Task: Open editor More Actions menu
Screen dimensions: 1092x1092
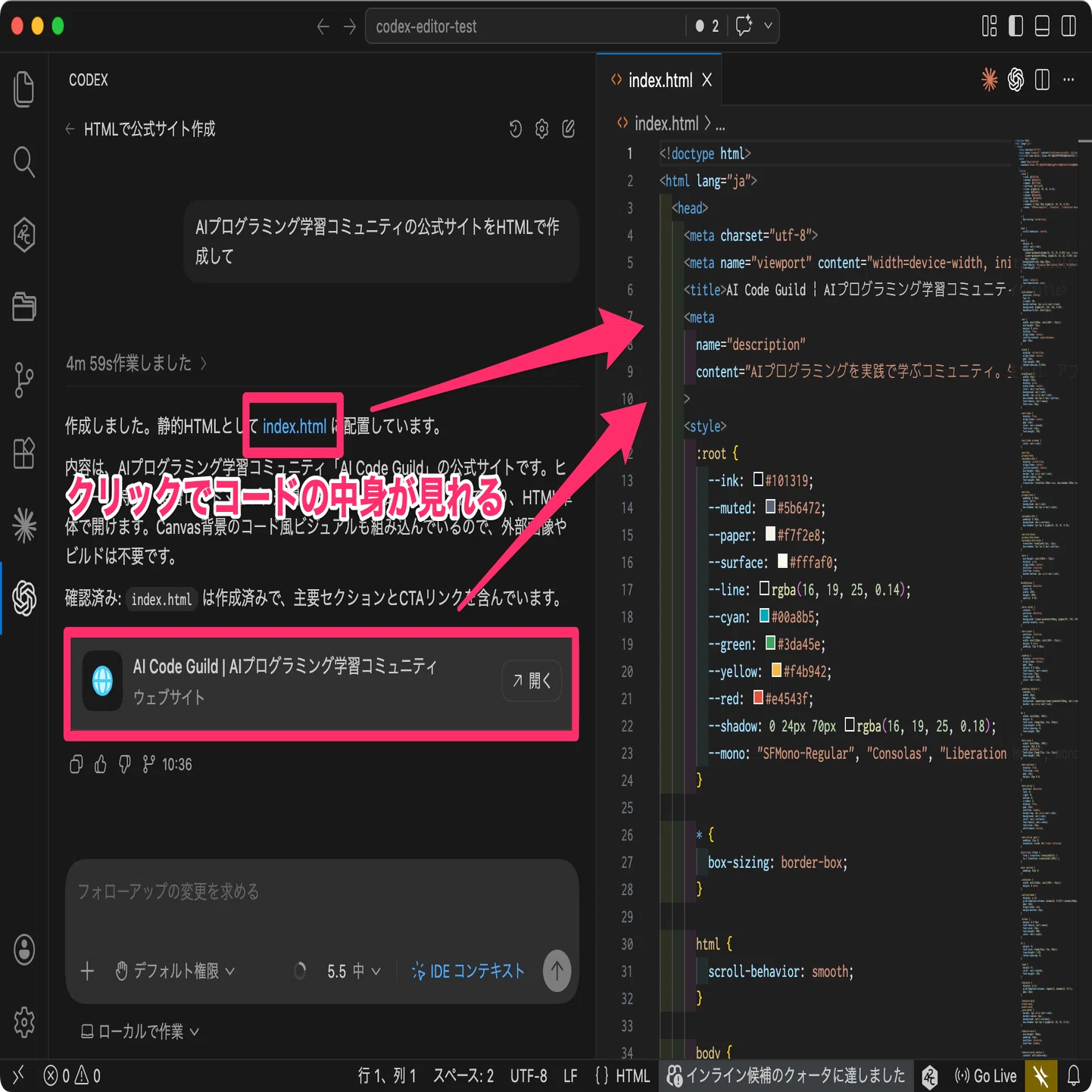Action: tap(1069, 80)
